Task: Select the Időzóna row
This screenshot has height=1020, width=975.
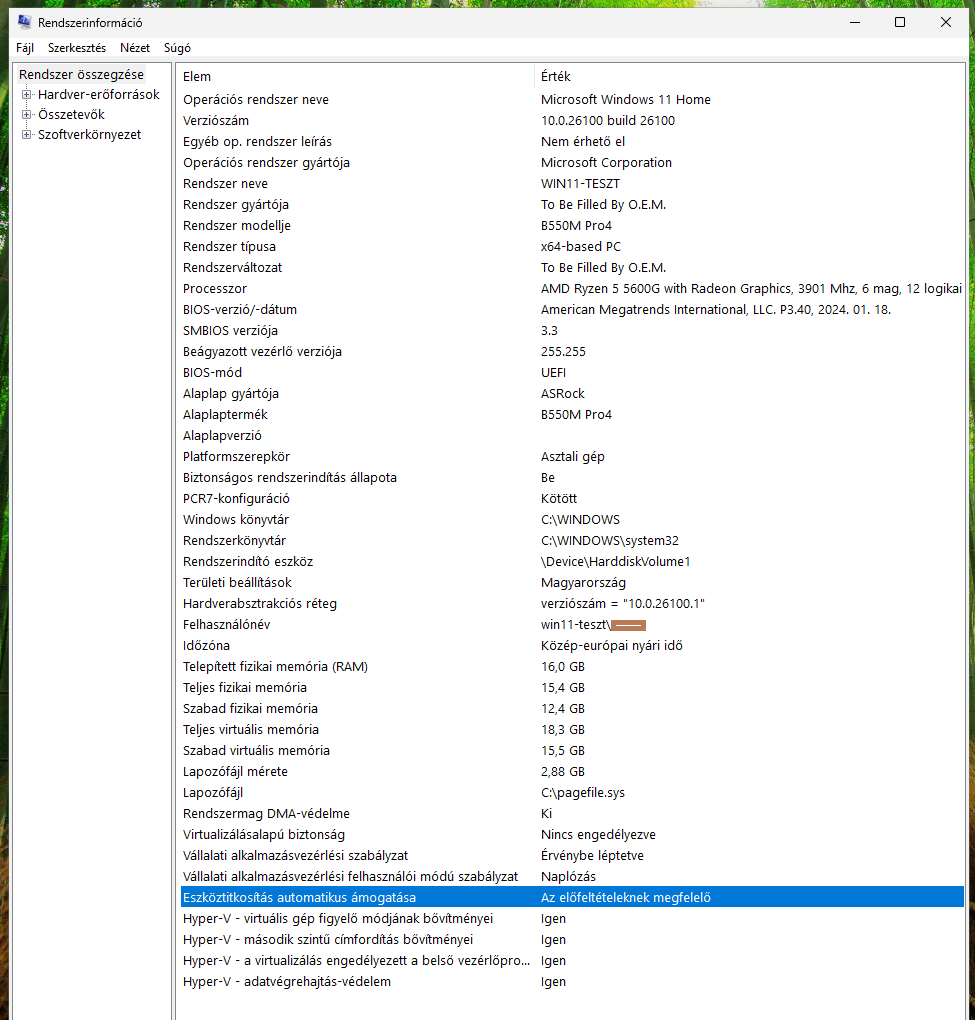Action: coord(572,646)
